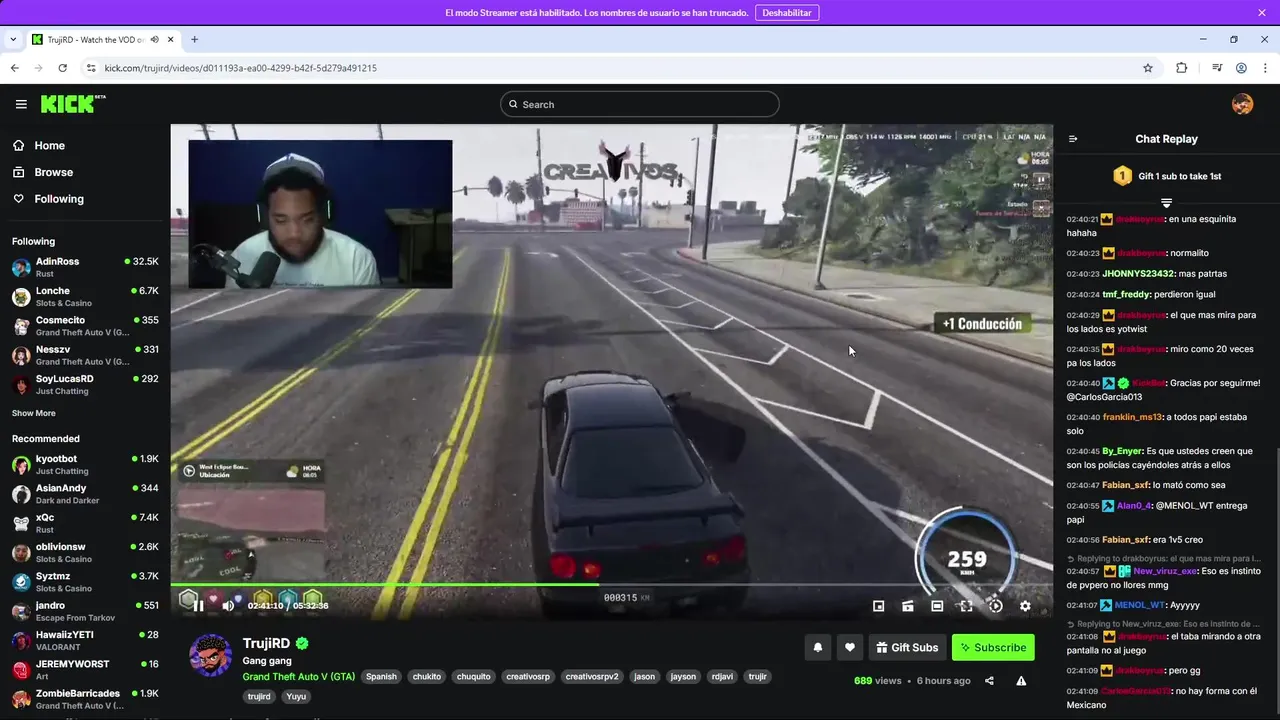Open tab search dropdown arrow
The height and width of the screenshot is (720, 1280).
coord(13,39)
